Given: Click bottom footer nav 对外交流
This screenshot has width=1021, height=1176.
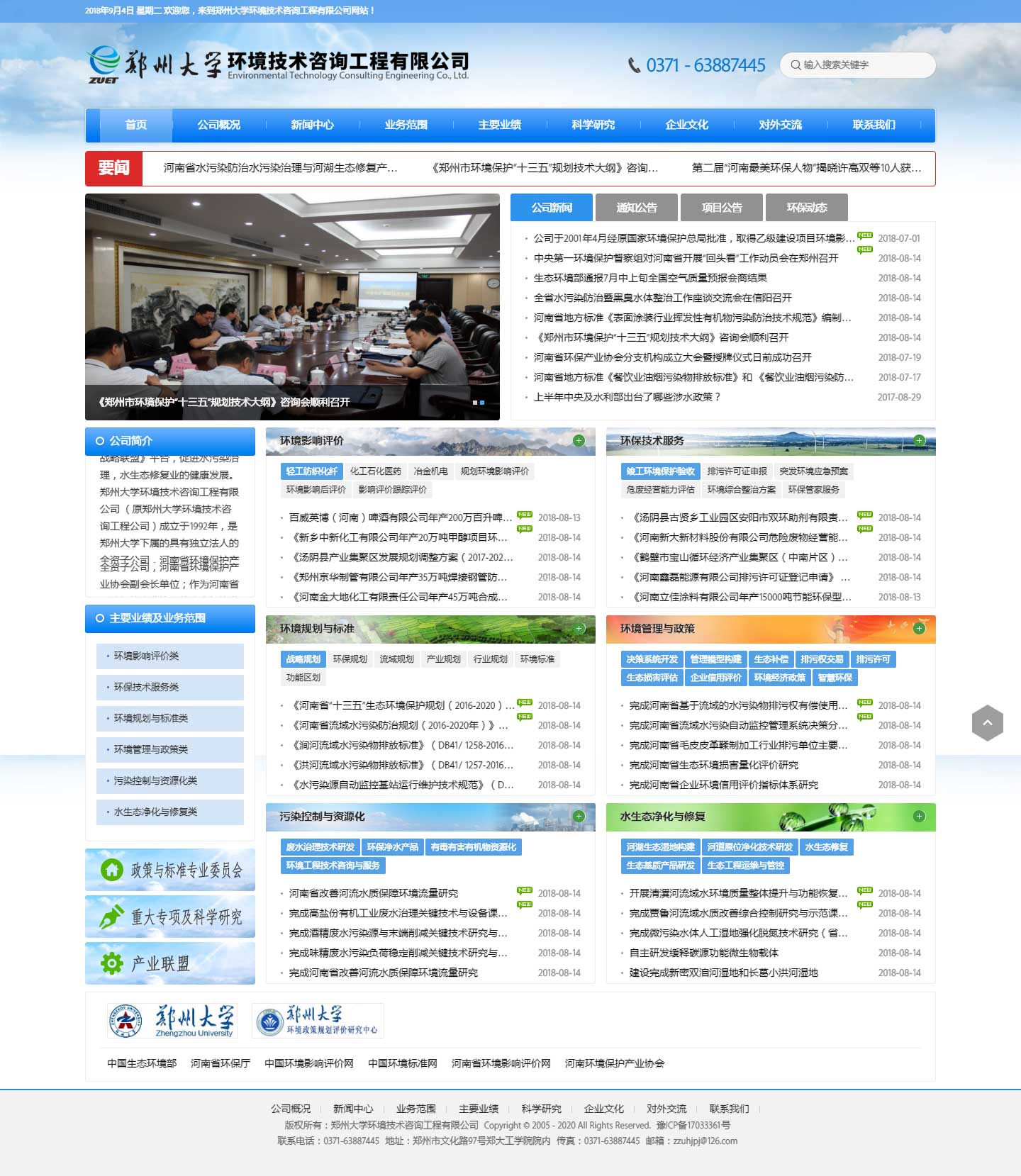Looking at the screenshot, I should click(666, 1109).
